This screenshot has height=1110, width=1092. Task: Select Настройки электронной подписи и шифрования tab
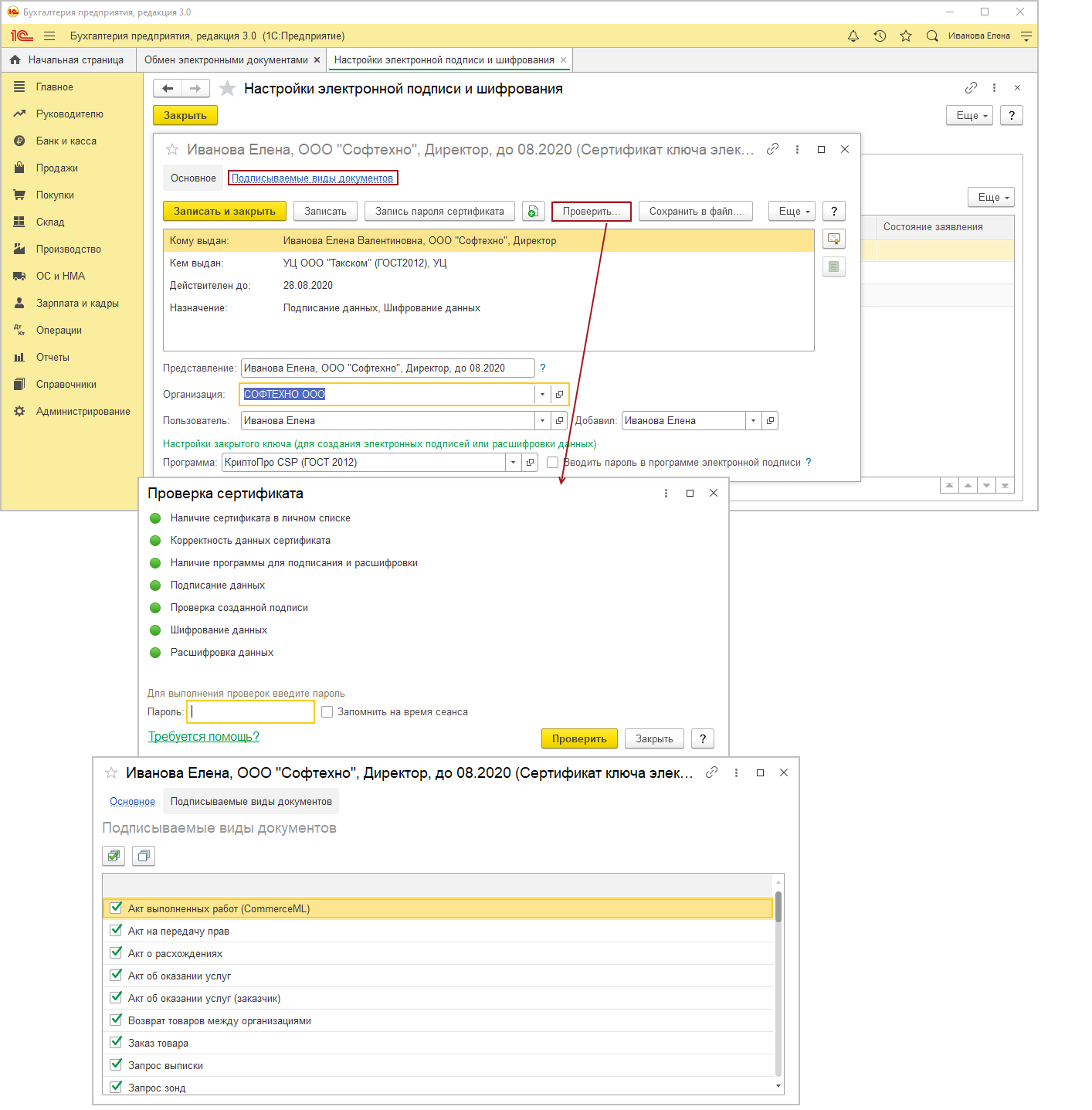click(444, 59)
